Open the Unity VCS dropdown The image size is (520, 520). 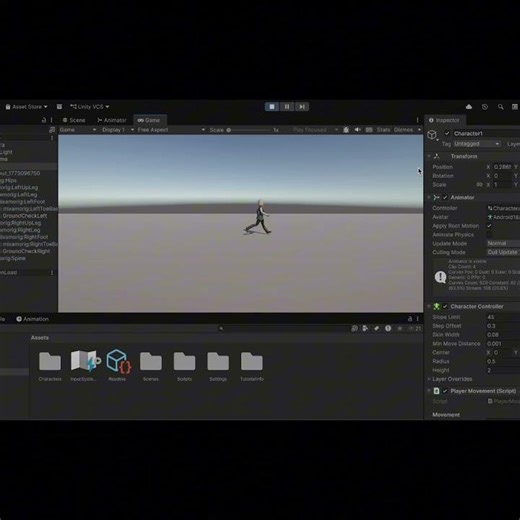point(89,107)
